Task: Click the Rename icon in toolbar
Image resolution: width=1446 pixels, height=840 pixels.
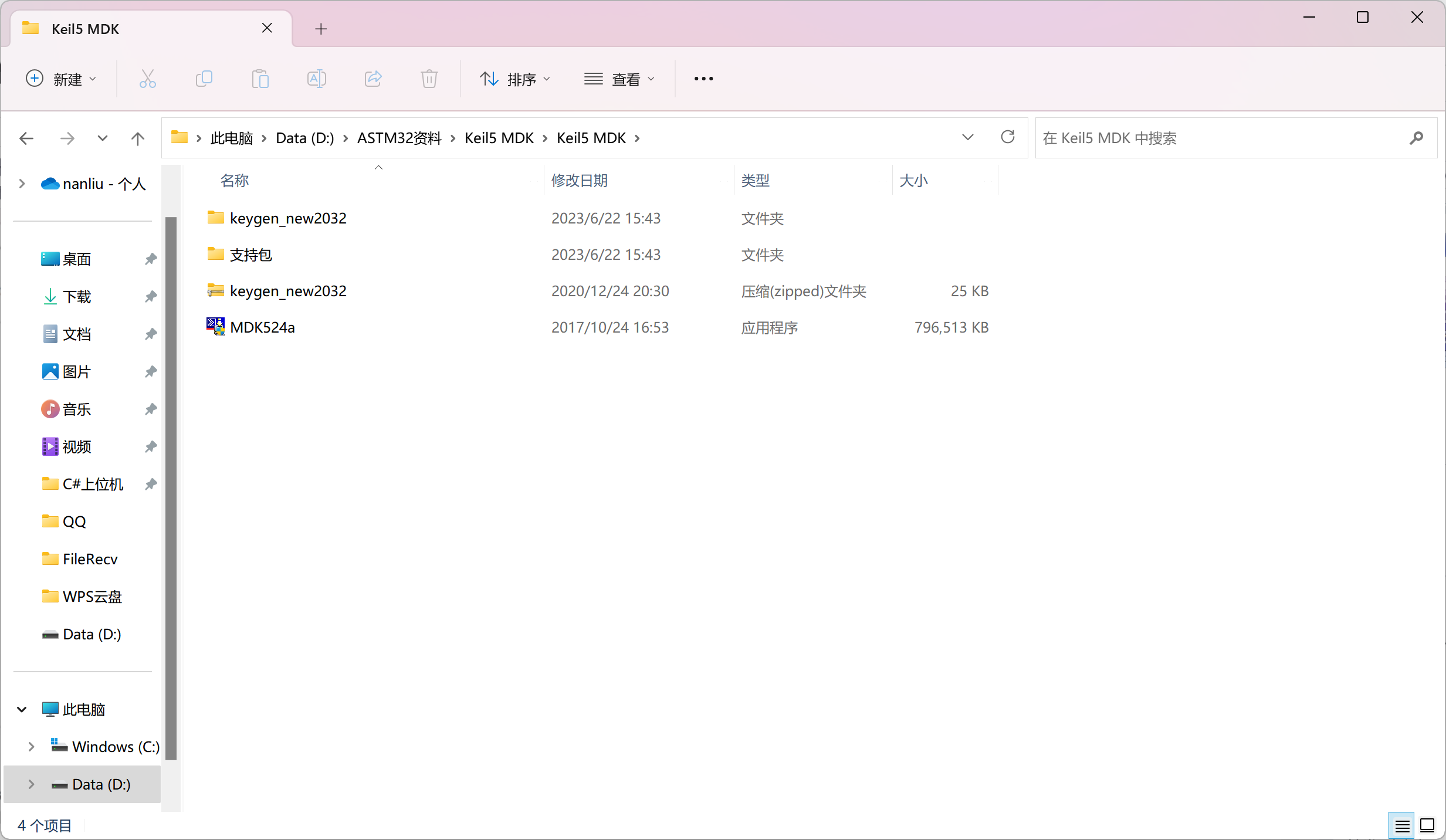Action: (316, 79)
